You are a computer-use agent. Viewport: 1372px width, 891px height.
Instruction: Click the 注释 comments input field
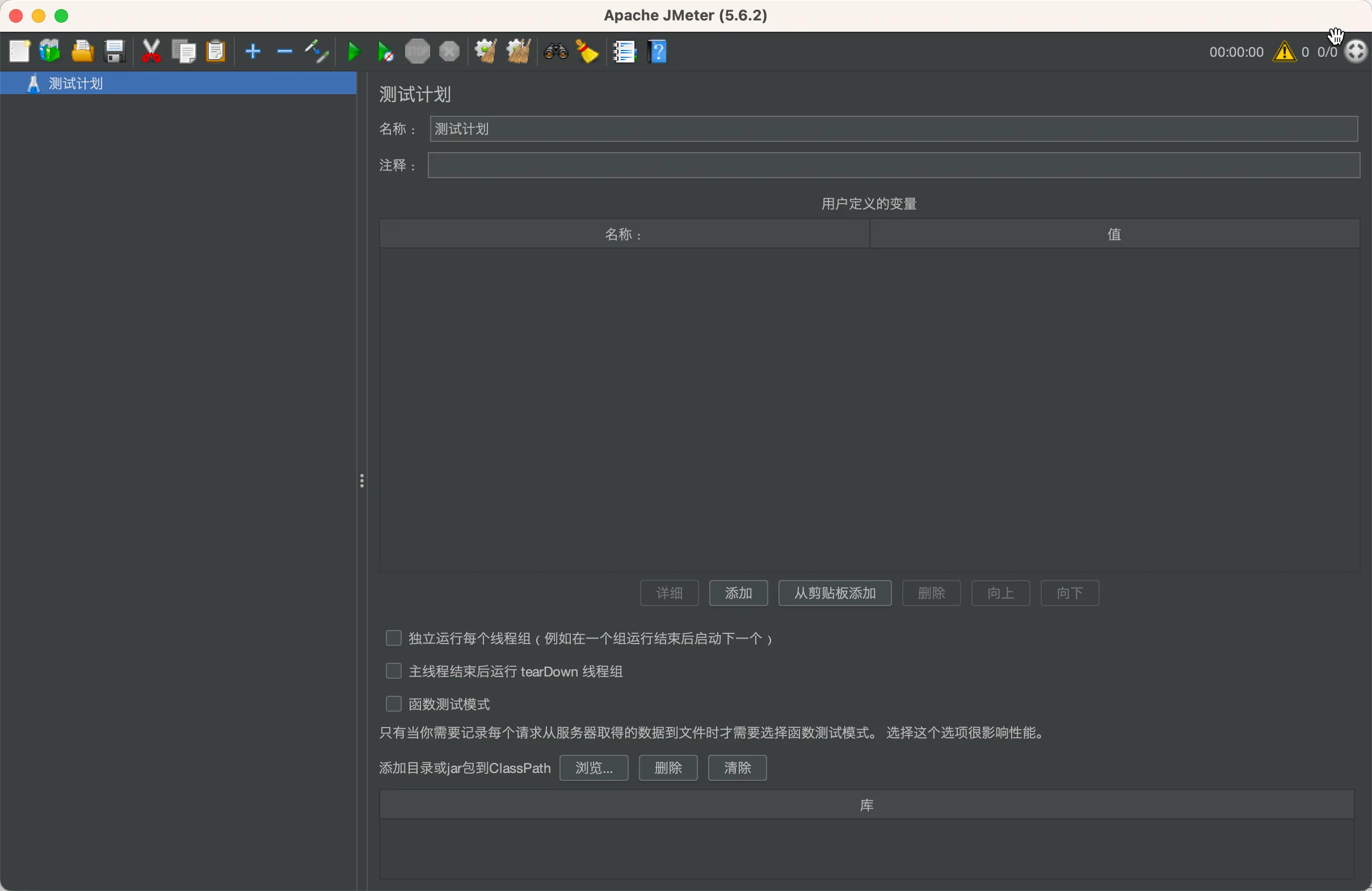tap(894, 166)
